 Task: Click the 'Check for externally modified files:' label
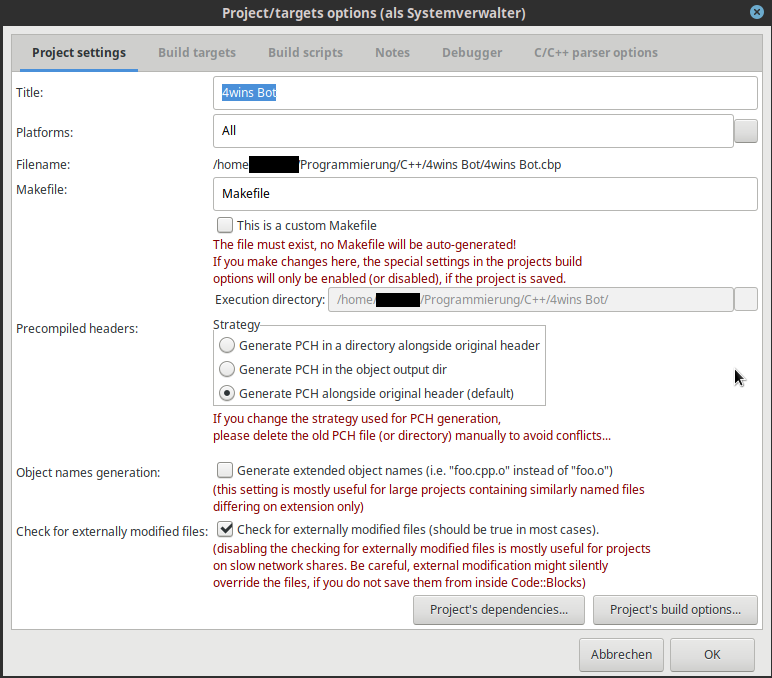112,532
